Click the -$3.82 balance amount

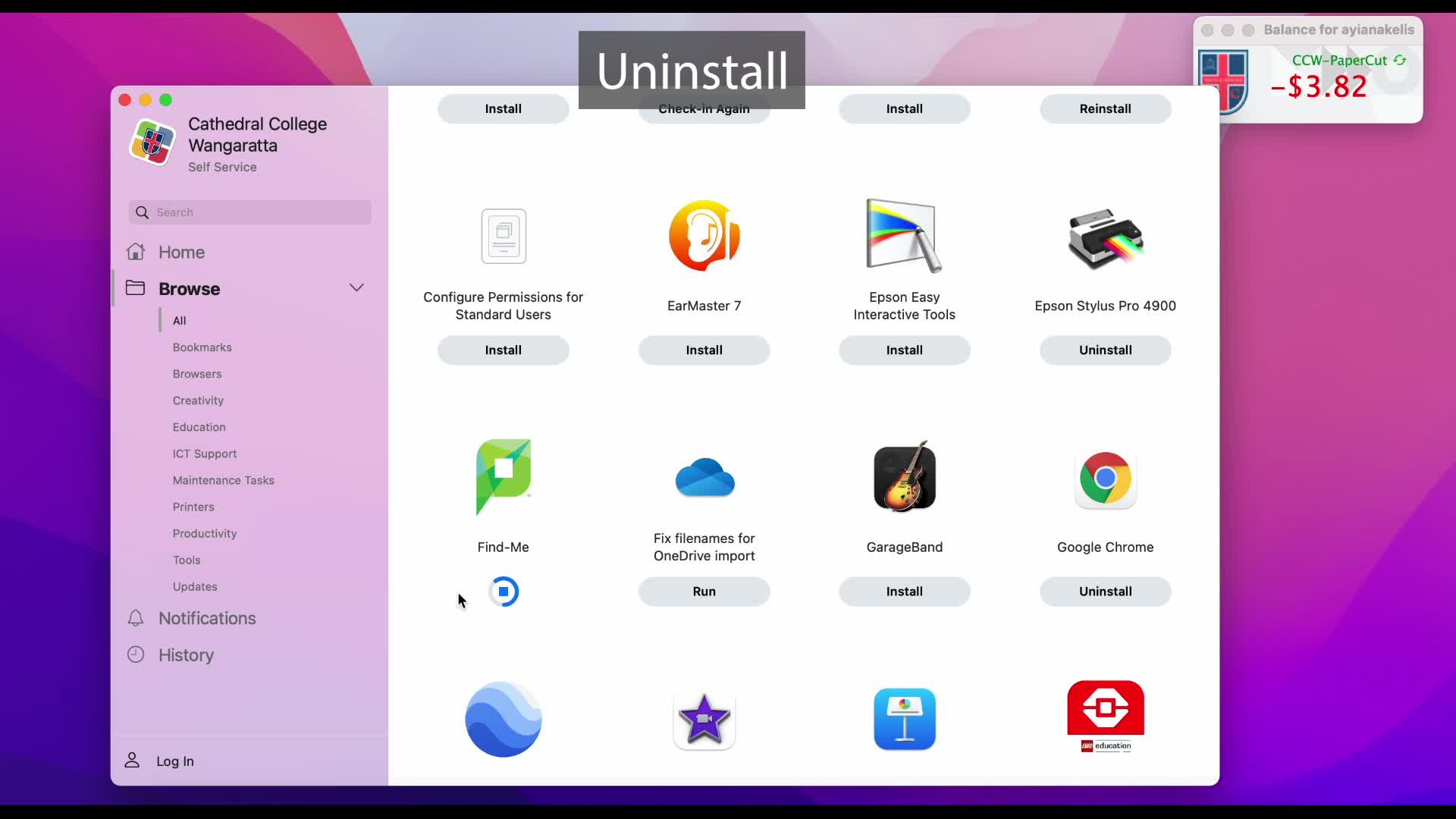click(1319, 86)
